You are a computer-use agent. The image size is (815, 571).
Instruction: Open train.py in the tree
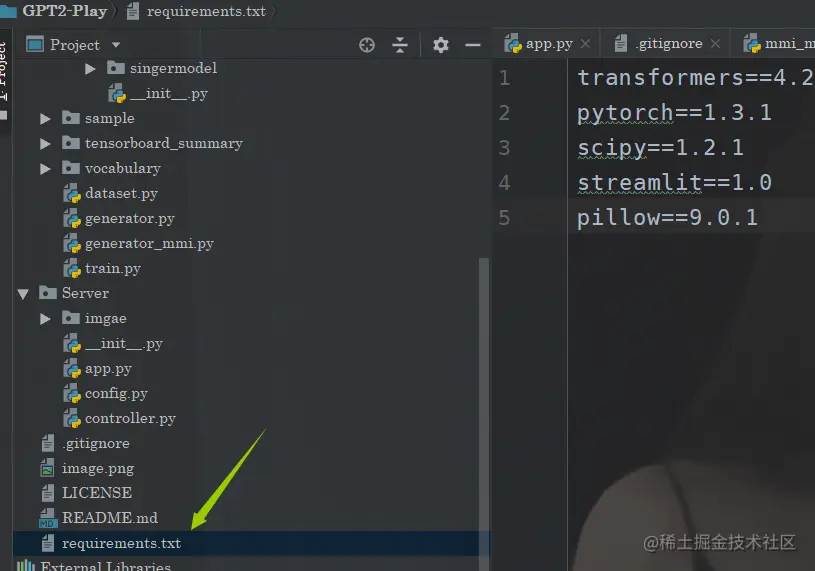click(113, 269)
